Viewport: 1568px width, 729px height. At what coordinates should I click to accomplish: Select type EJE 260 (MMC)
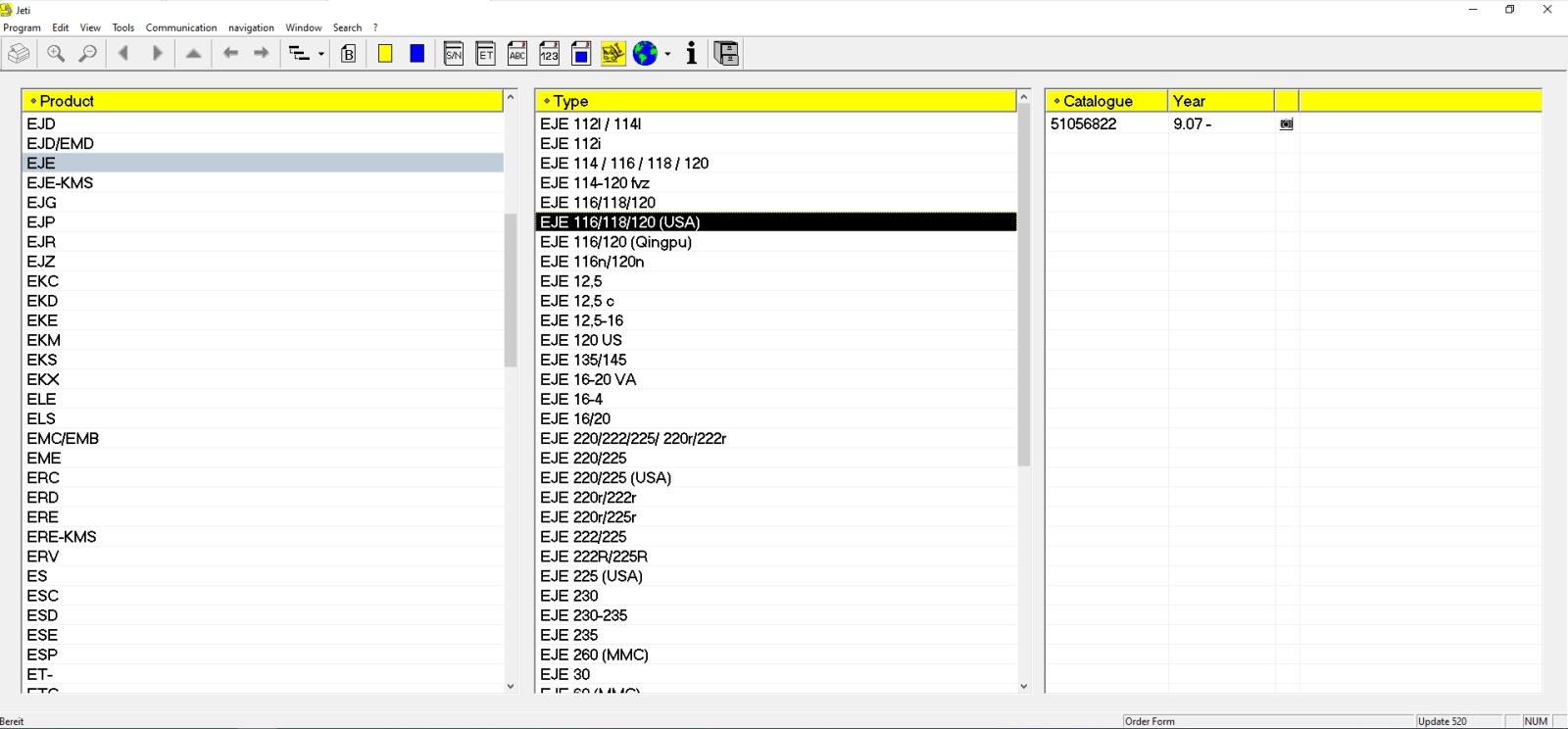(x=776, y=655)
